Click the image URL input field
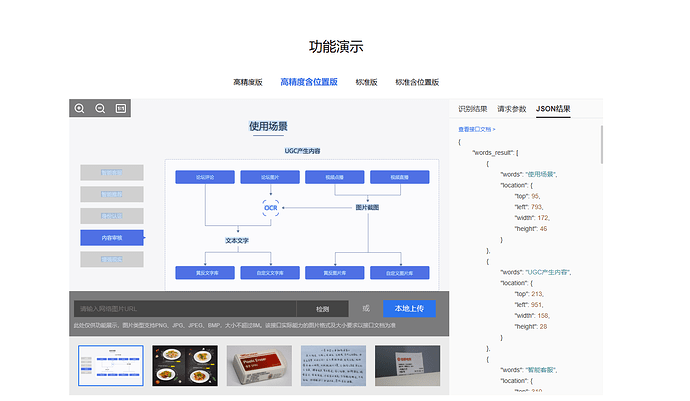690x401 pixels. 184,309
